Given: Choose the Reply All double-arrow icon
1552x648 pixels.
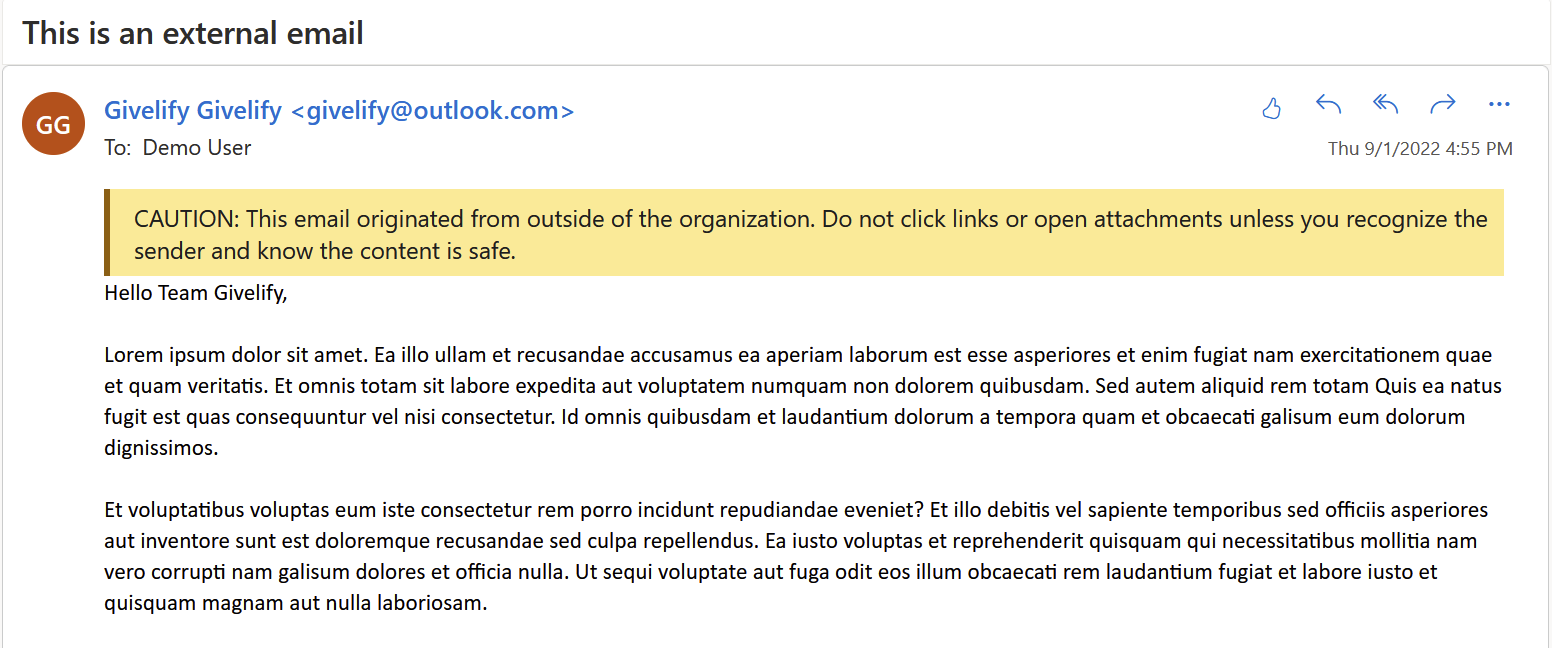Looking at the screenshot, I should pyautogui.click(x=1385, y=104).
